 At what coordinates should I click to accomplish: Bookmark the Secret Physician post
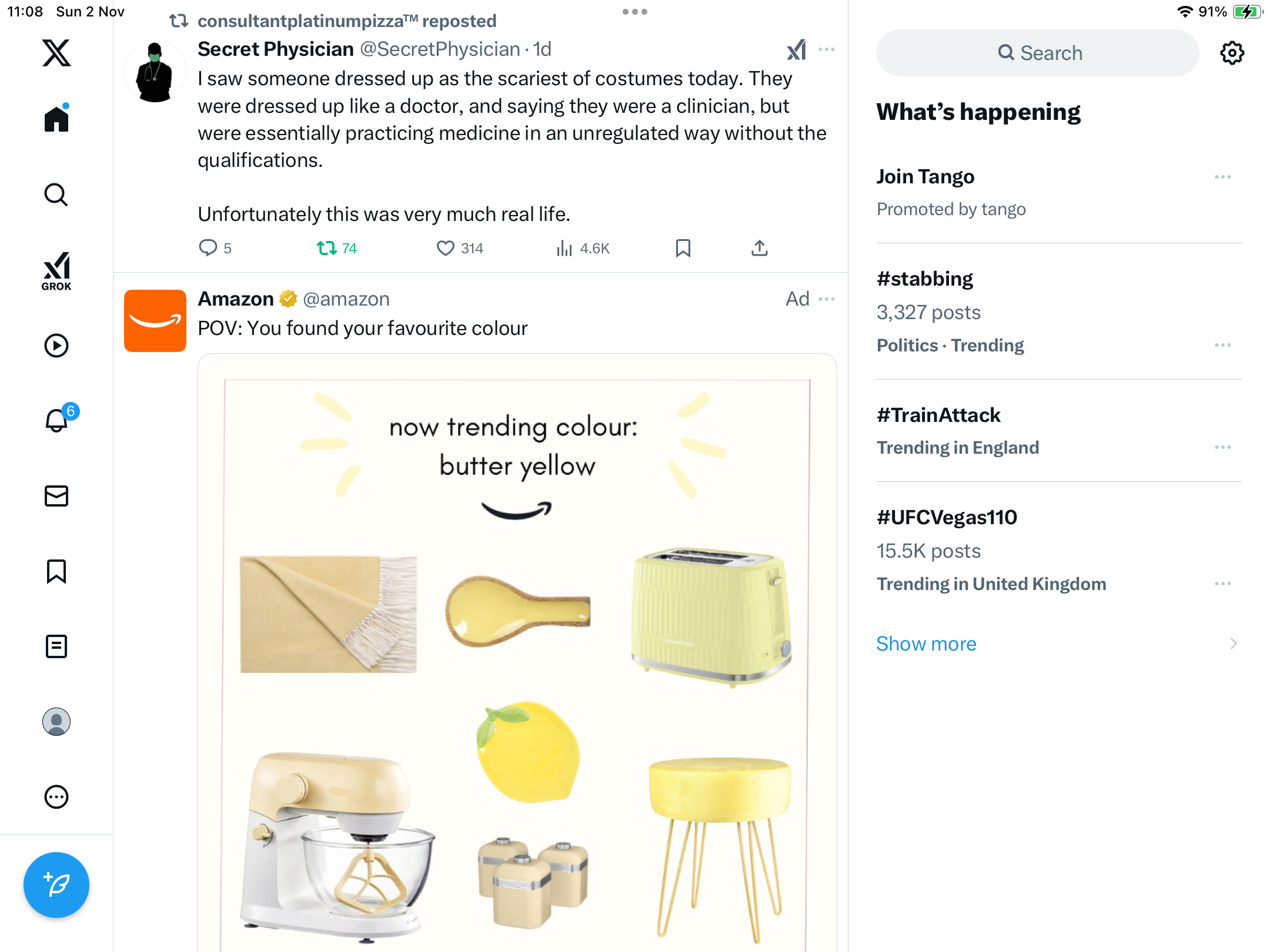click(x=683, y=249)
